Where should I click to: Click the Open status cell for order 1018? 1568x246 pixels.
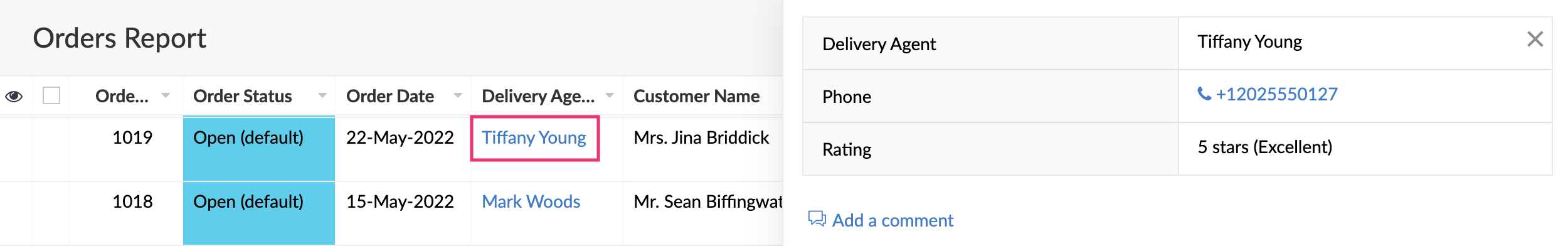pyautogui.click(x=259, y=213)
